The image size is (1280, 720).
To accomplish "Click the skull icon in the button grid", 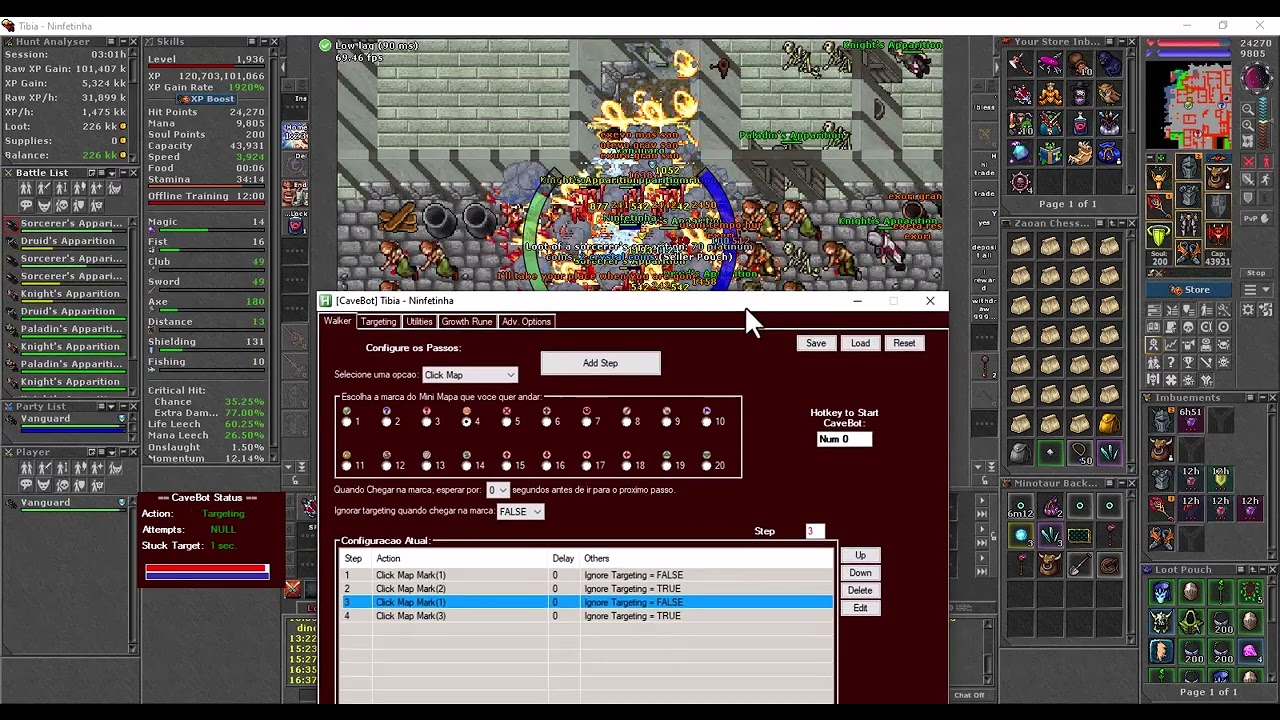I will 1187,326.
